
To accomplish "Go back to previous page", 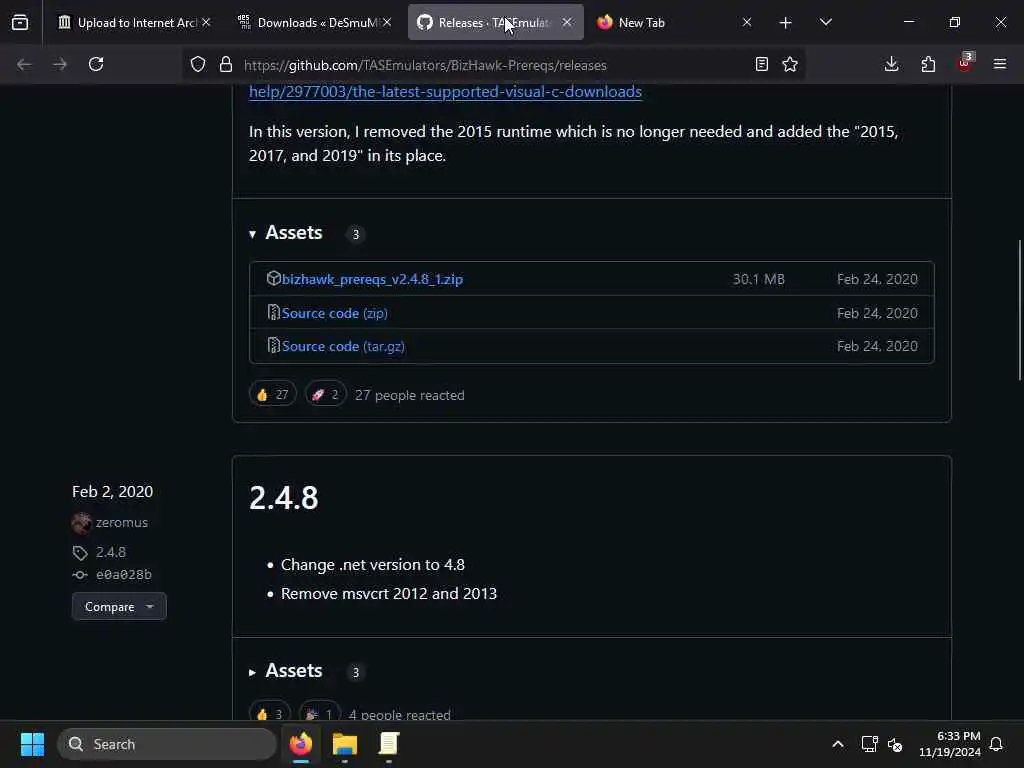I will 24,64.
